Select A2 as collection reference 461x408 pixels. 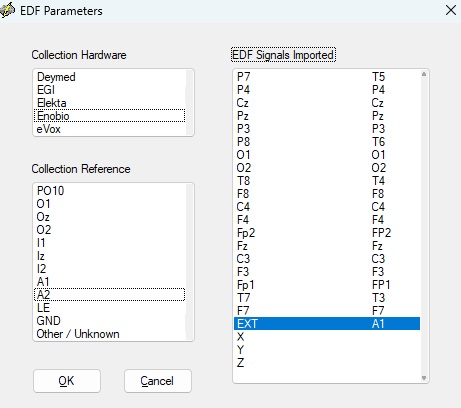click(x=109, y=295)
